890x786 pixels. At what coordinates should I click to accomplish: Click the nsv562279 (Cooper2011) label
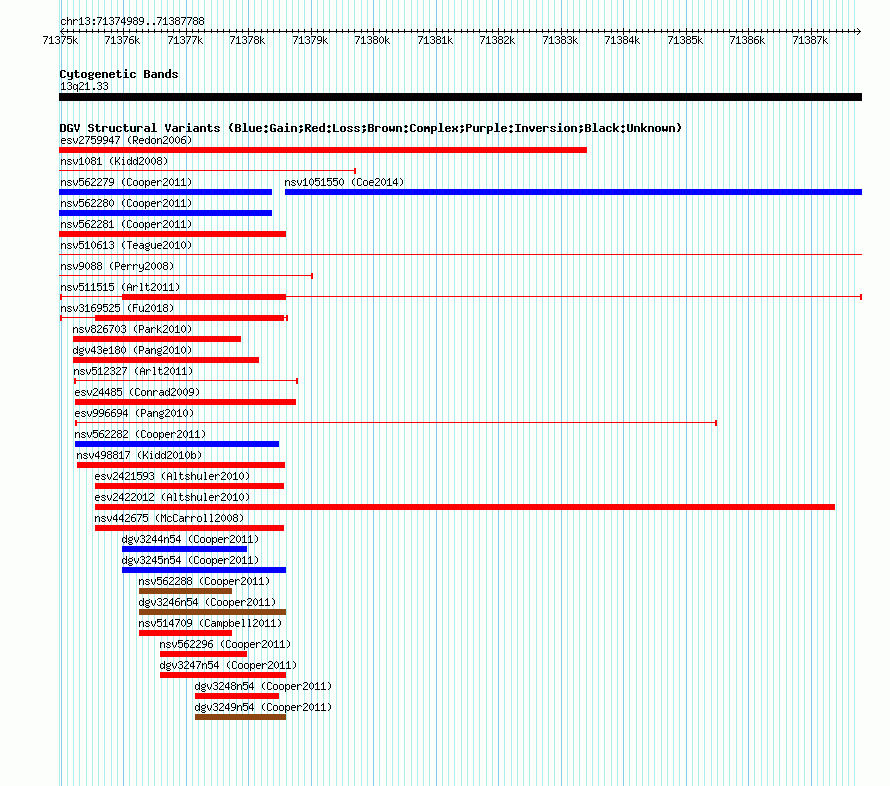click(x=126, y=182)
